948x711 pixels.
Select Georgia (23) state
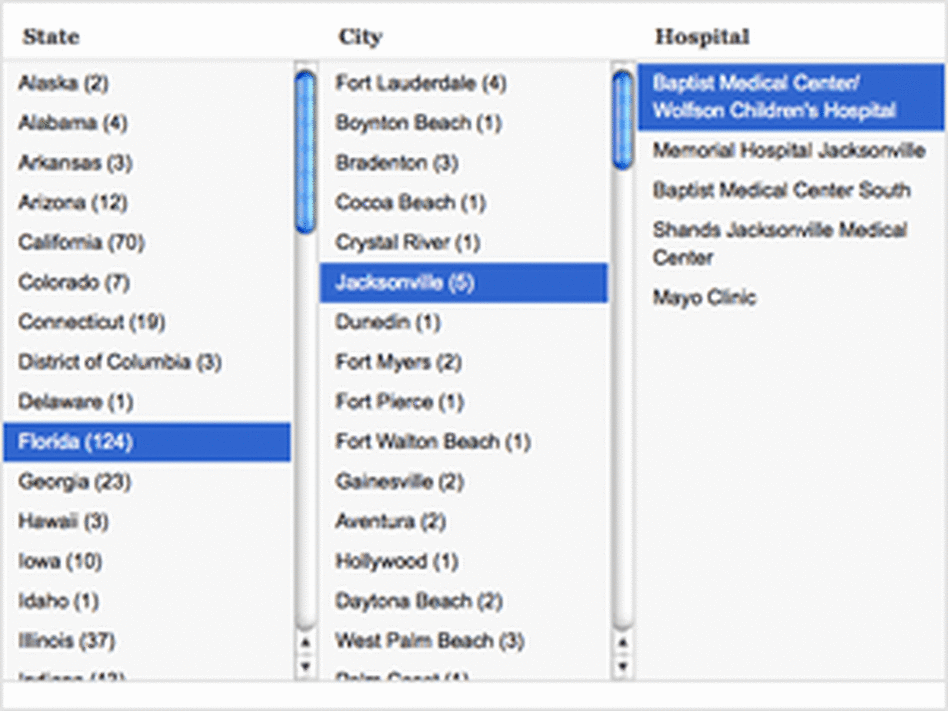147,482
